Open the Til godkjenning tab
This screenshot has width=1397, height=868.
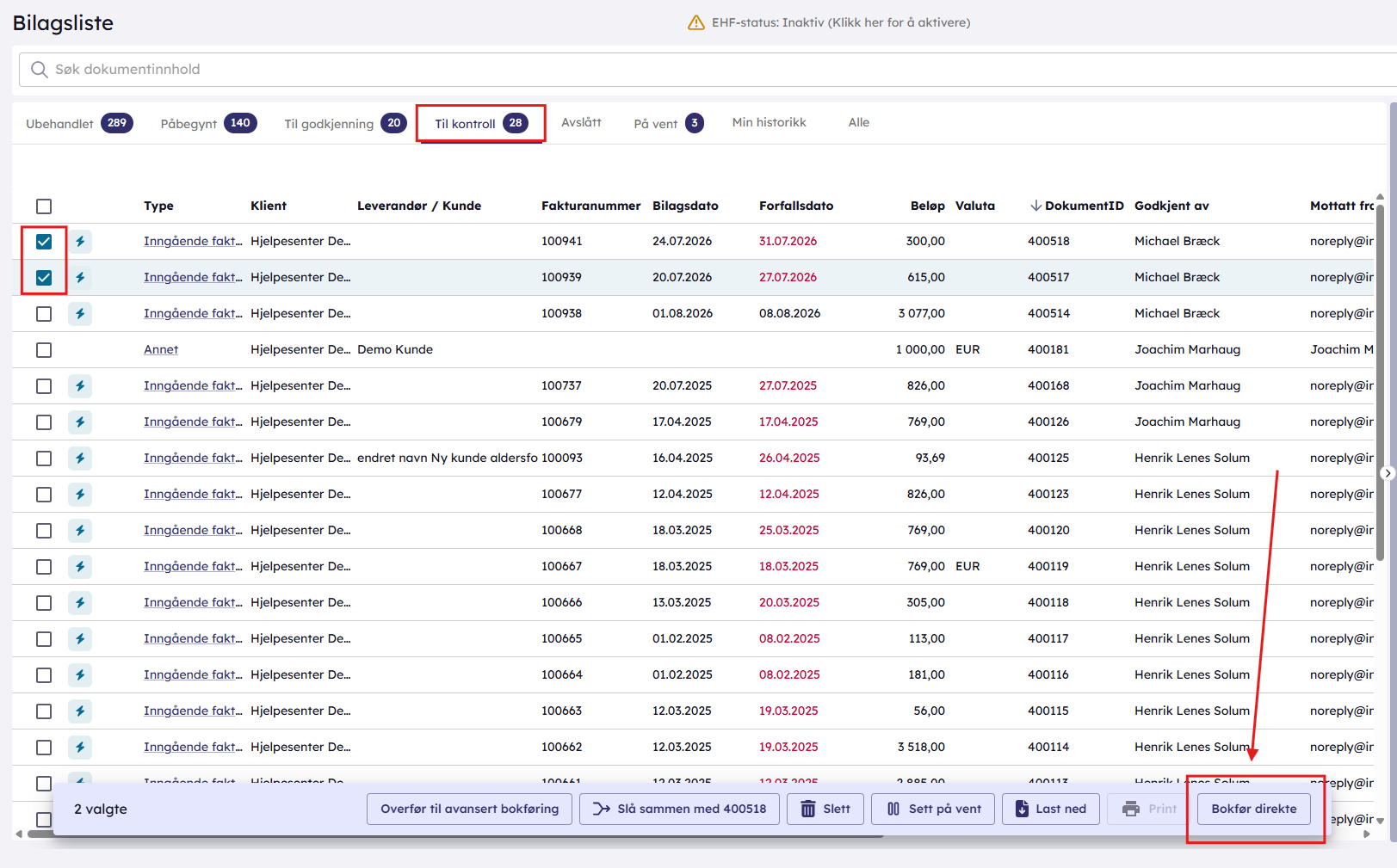[x=345, y=123]
